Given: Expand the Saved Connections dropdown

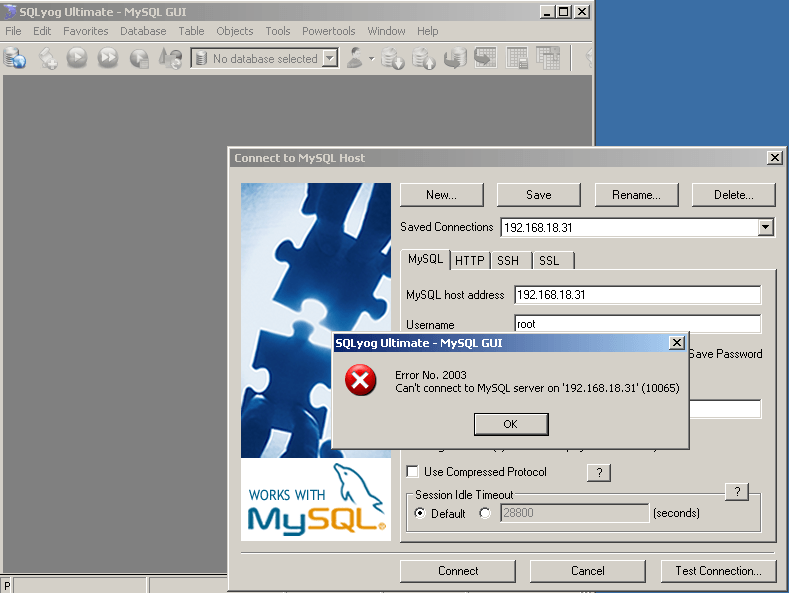Looking at the screenshot, I should (x=765, y=228).
